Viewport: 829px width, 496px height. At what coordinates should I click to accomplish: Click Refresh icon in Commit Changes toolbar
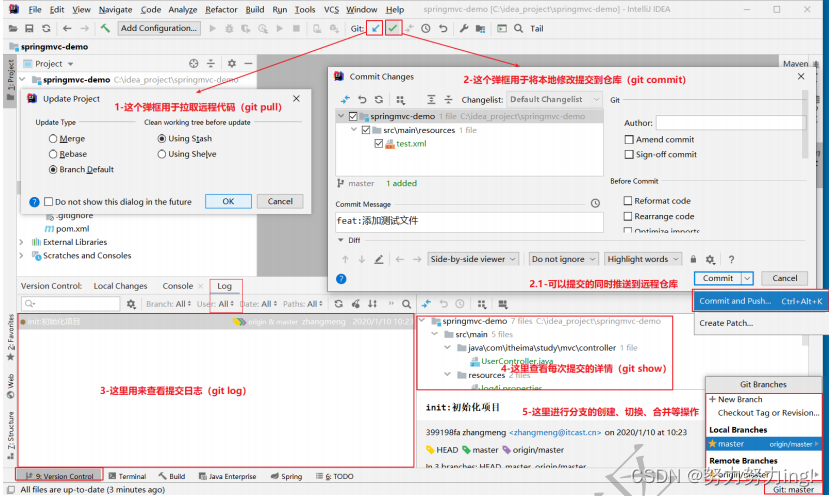tap(379, 99)
